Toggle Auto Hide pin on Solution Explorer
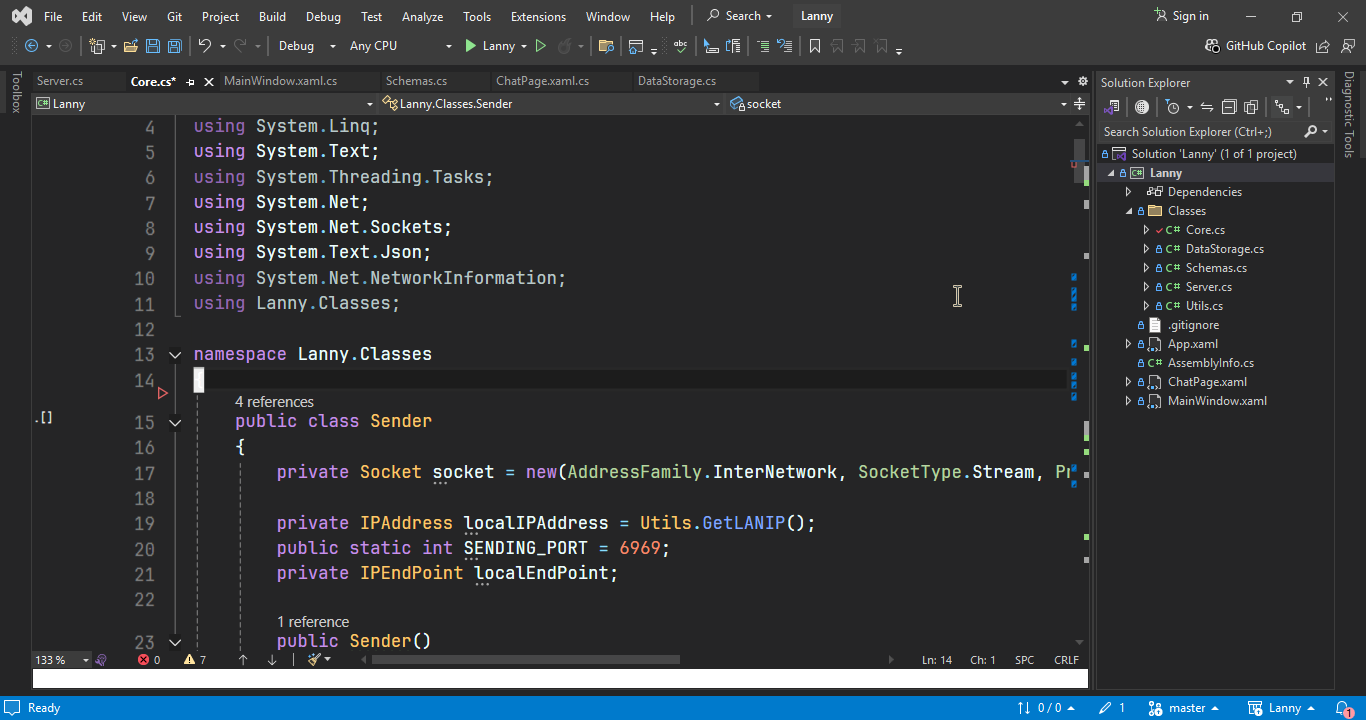This screenshot has height=720, width=1366. [x=1306, y=82]
